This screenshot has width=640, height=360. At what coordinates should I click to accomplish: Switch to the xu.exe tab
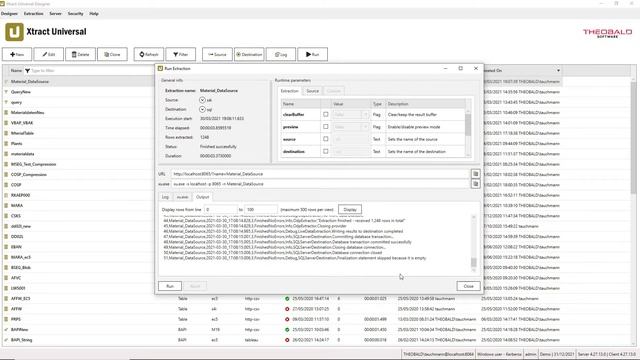click(182, 197)
